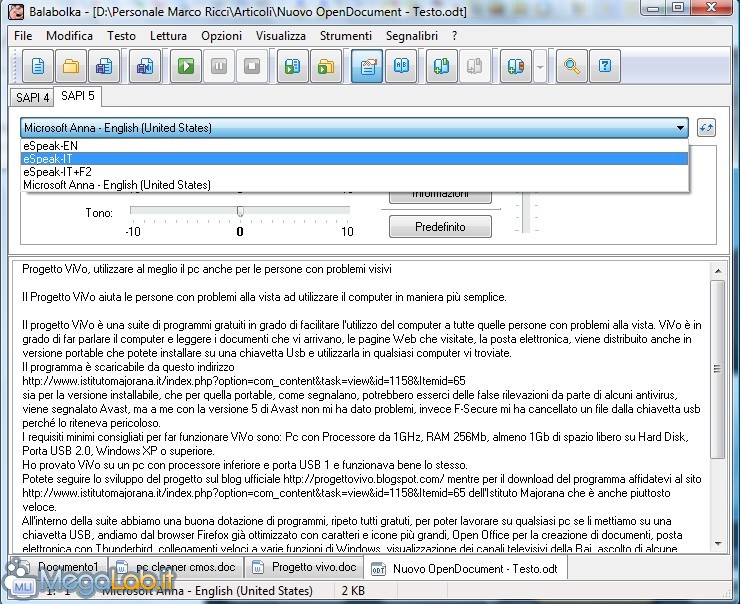Screen dimensions: 740x604
Task: Open the Visualizza menu
Action: click(280, 36)
